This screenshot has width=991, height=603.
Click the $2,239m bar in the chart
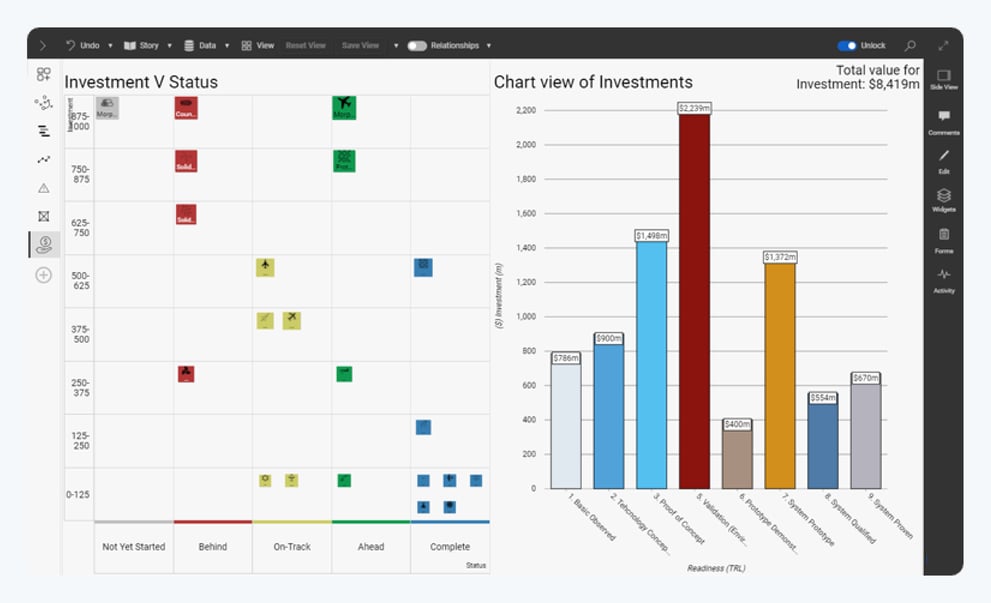[695, 300]
